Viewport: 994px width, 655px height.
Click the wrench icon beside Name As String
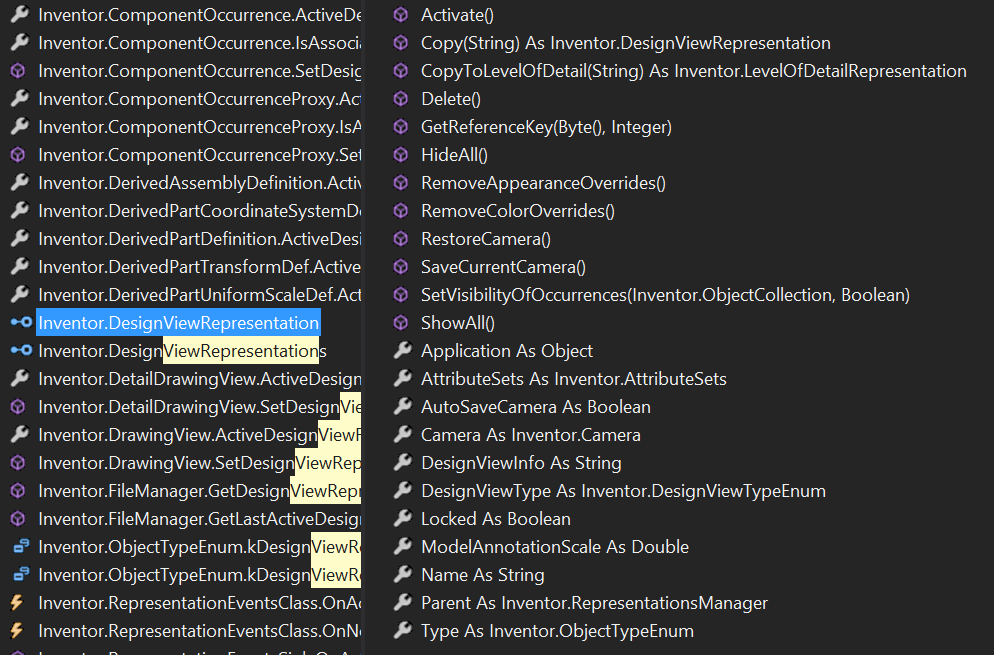pyautogui.click(x=403, y=574)
